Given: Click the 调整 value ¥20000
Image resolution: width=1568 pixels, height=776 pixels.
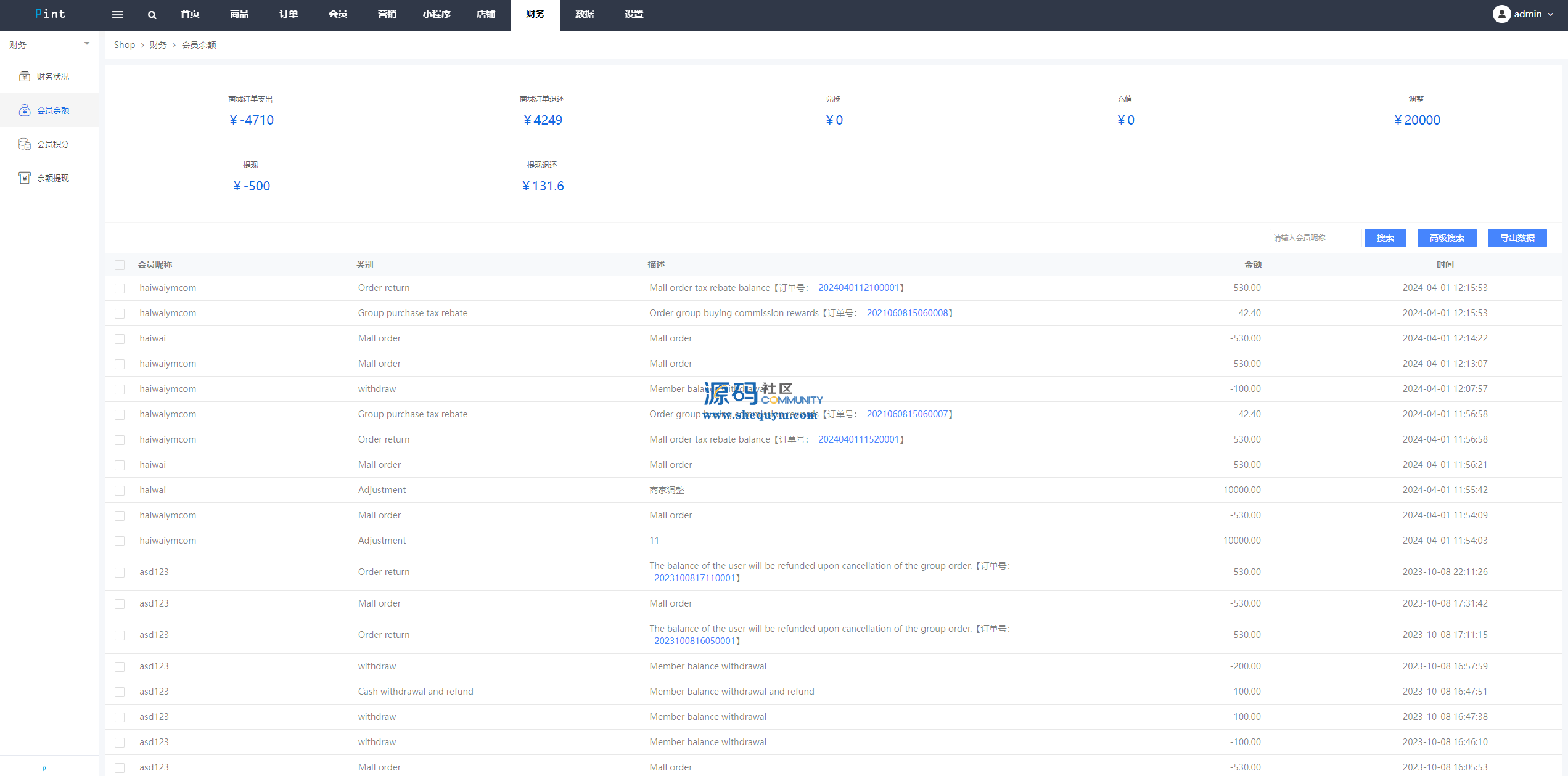Looking at the screenshot, I should (1417, 120).
